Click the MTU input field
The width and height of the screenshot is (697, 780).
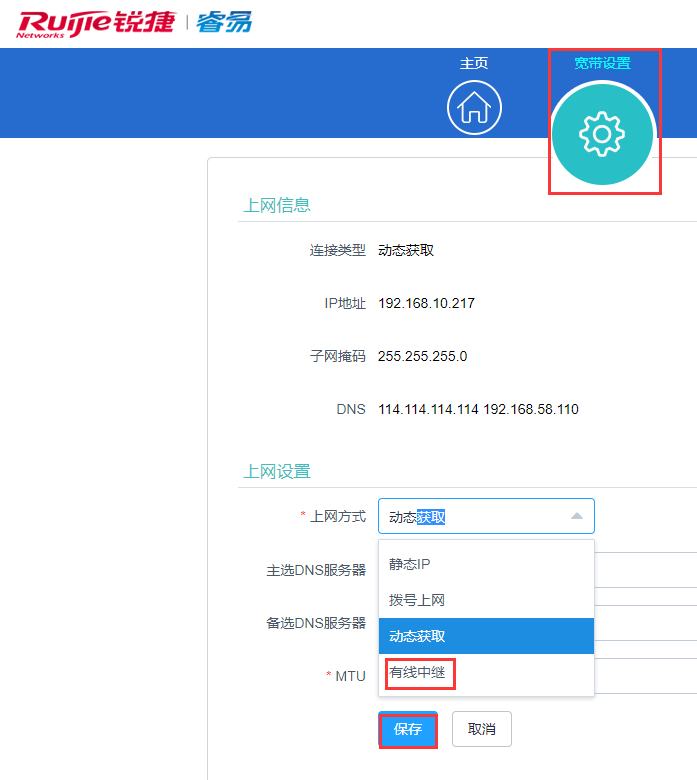(646, 675)
